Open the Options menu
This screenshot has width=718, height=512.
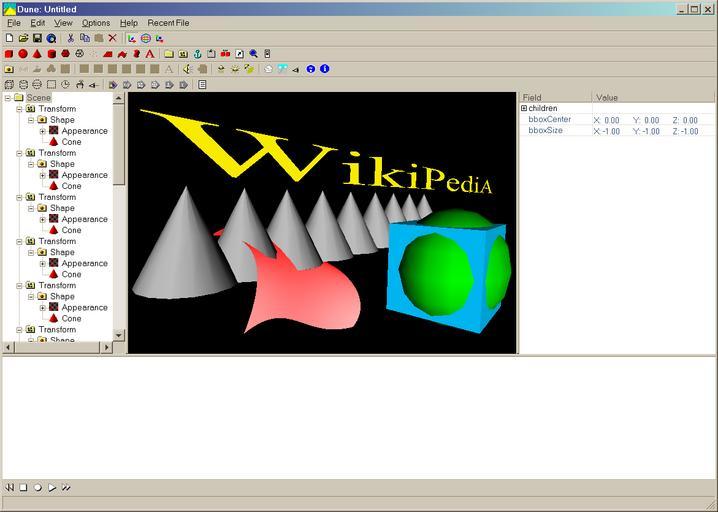[x=96, y=23]
